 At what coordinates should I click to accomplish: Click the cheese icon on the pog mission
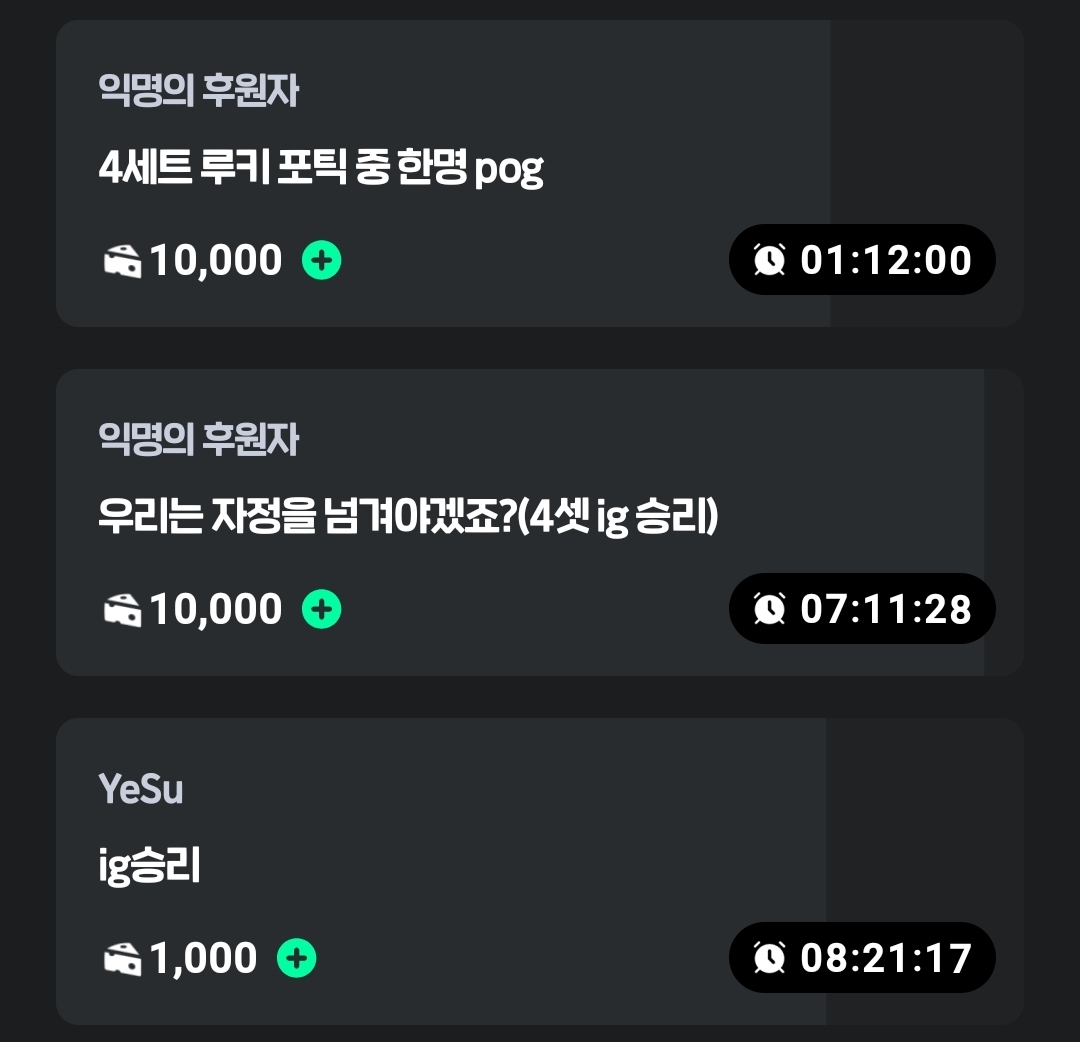point(122,262)
